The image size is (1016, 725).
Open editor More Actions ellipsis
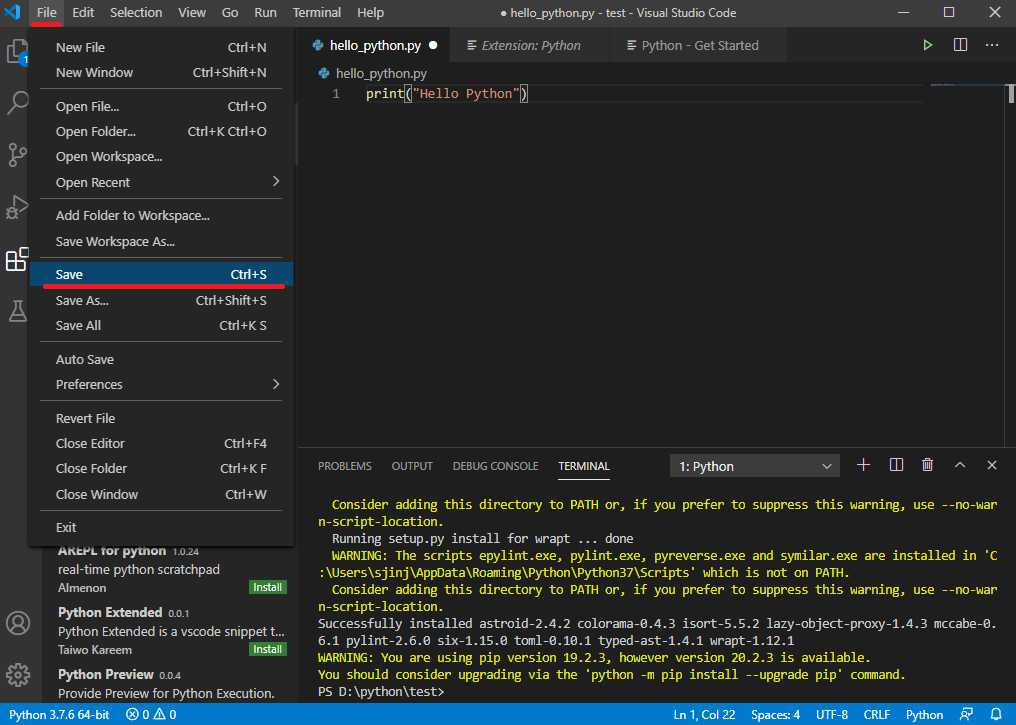[991, 45]
